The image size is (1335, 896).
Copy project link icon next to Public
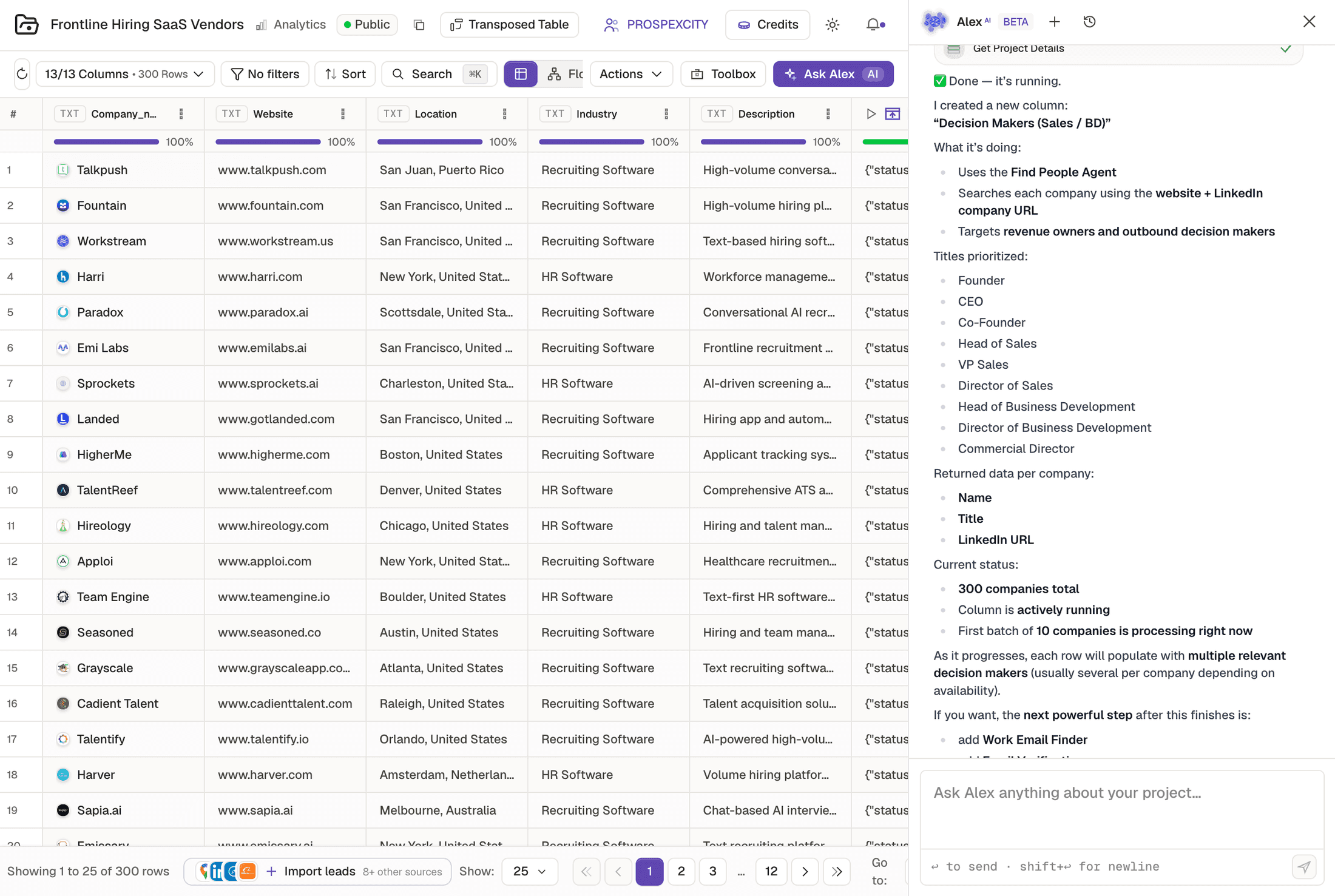[x=419, y=25]
